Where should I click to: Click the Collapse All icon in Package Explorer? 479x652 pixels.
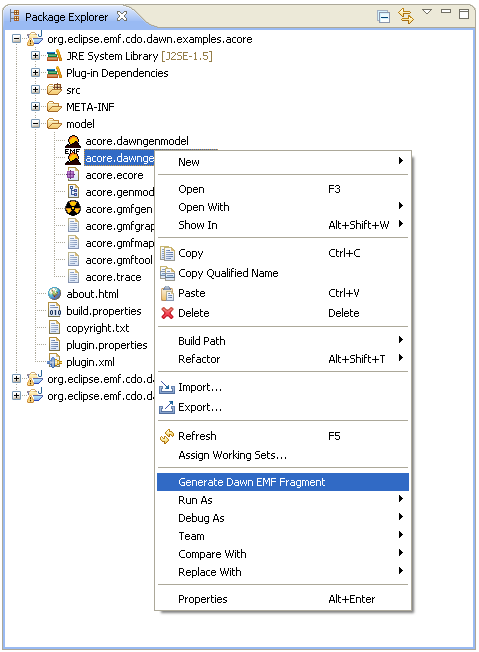pos(383,17)
